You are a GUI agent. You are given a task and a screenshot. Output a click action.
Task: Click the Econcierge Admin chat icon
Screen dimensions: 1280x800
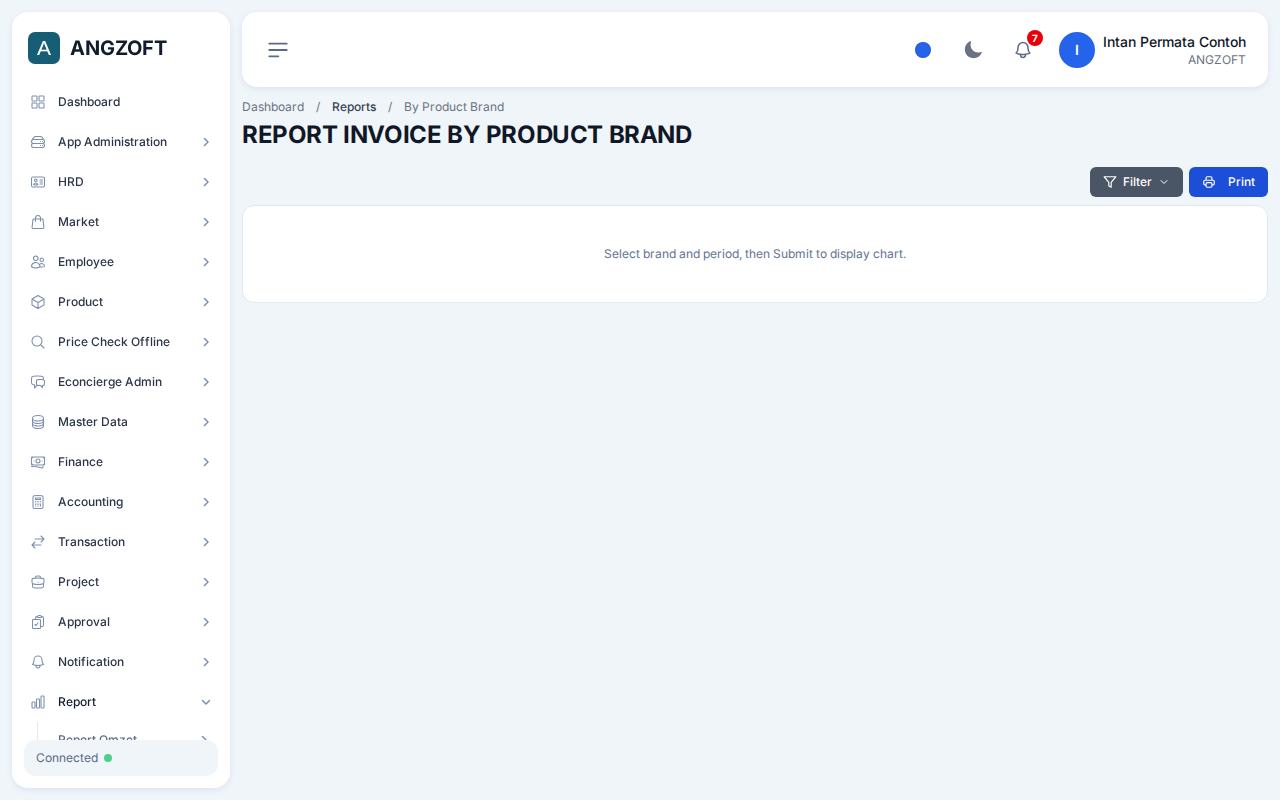point(38,382)
